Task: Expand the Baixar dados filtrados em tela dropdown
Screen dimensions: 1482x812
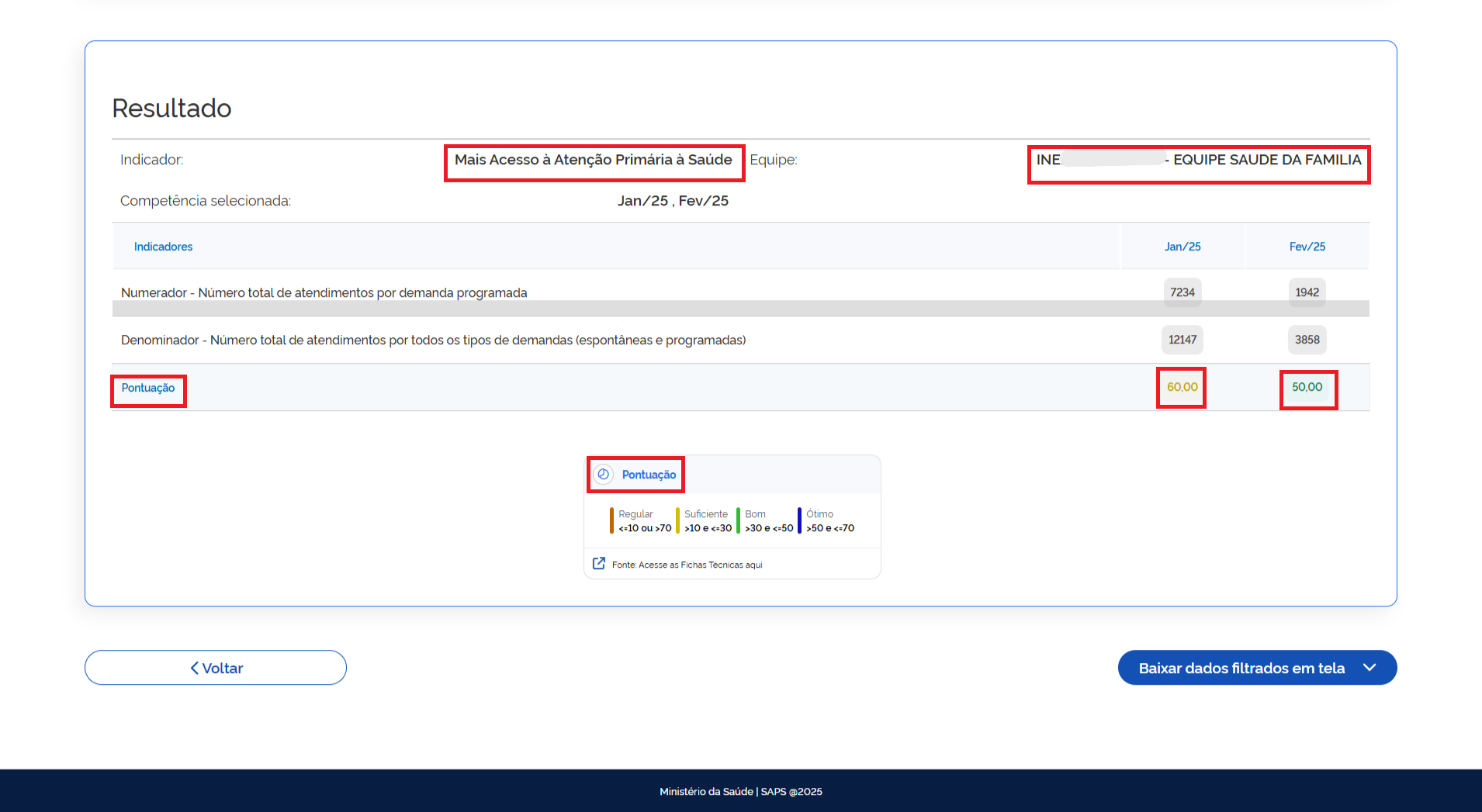Action: (x=1369, y=668)
